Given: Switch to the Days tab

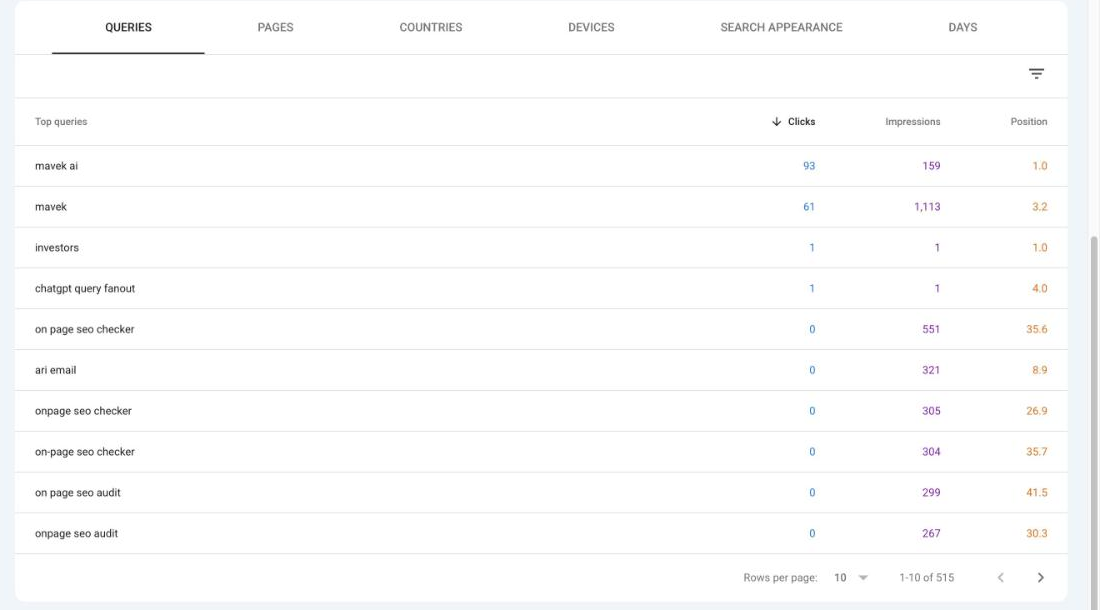Looking at the screenshot, I should (x=962, y=27).
